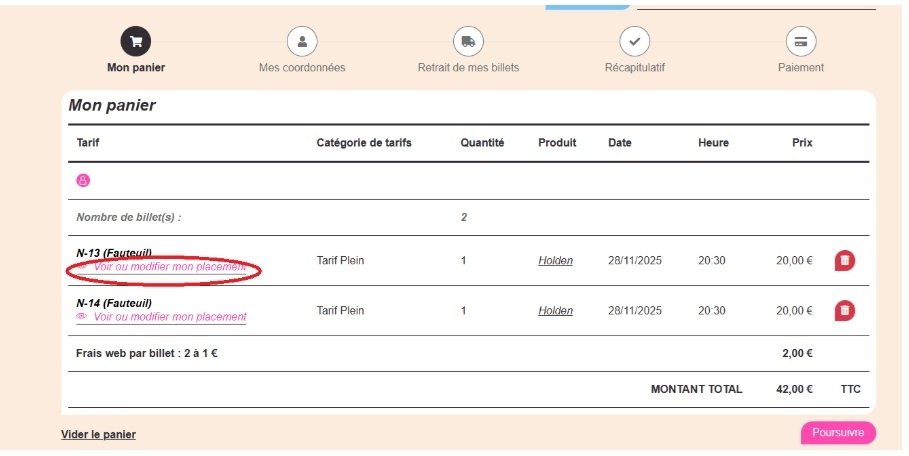
Task: Click the delivery truck step icon
Action: coord(468,42)
